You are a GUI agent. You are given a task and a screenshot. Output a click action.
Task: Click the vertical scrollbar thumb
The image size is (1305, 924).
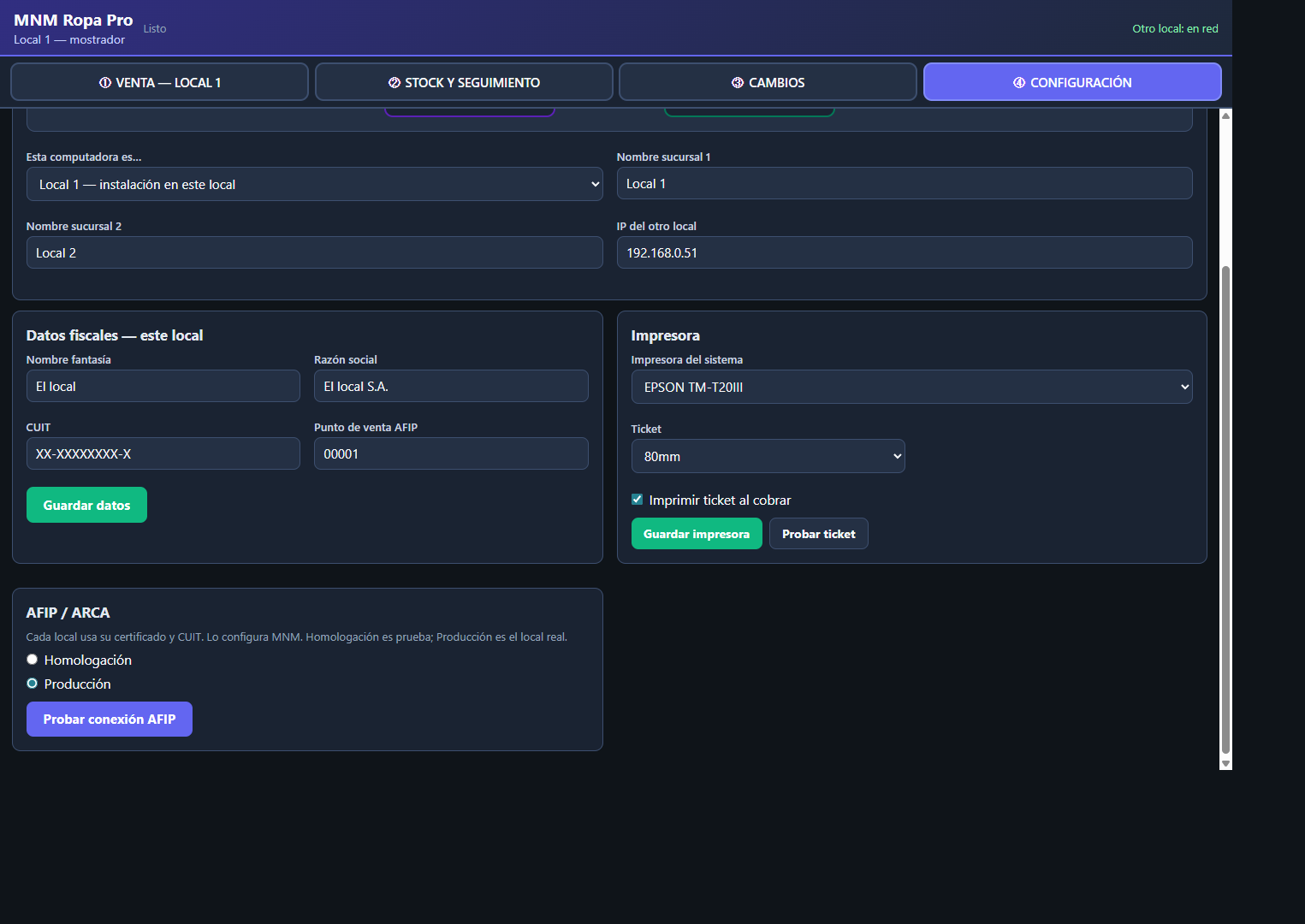tap(1225, 510)
